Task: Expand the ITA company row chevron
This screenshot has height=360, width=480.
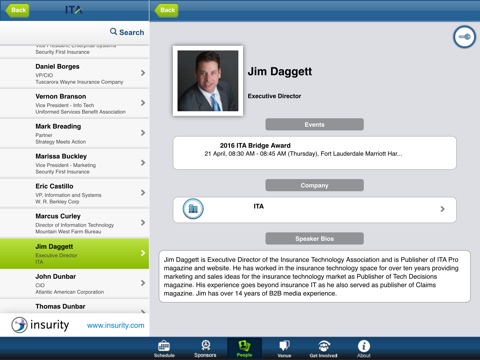Action: click(x=442, y=209)
